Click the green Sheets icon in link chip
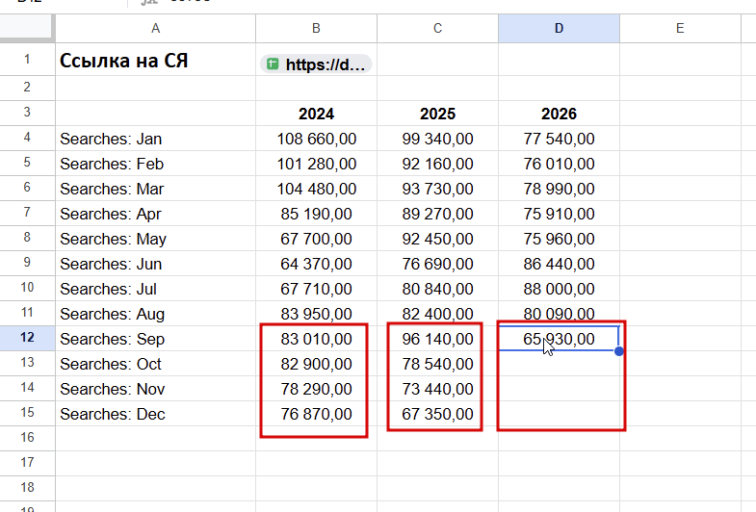The width and height of the screenshot is (756, 512). (272, 64)
